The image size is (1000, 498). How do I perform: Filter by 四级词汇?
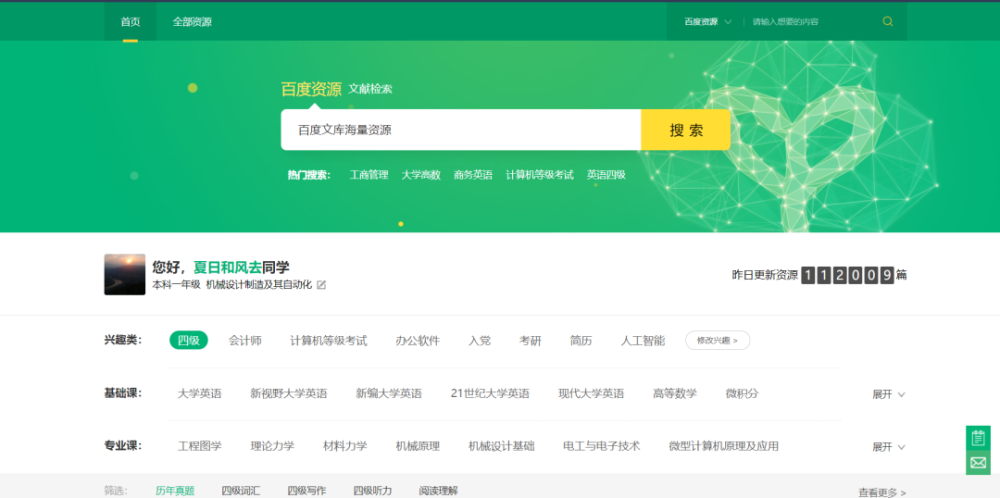click(240, 491)
